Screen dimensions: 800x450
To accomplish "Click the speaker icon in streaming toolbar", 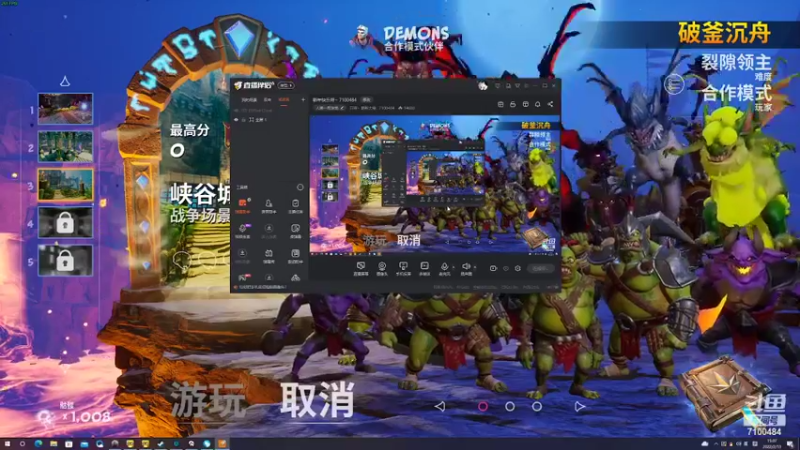I will pyautogui.click(x=465, y=268).
